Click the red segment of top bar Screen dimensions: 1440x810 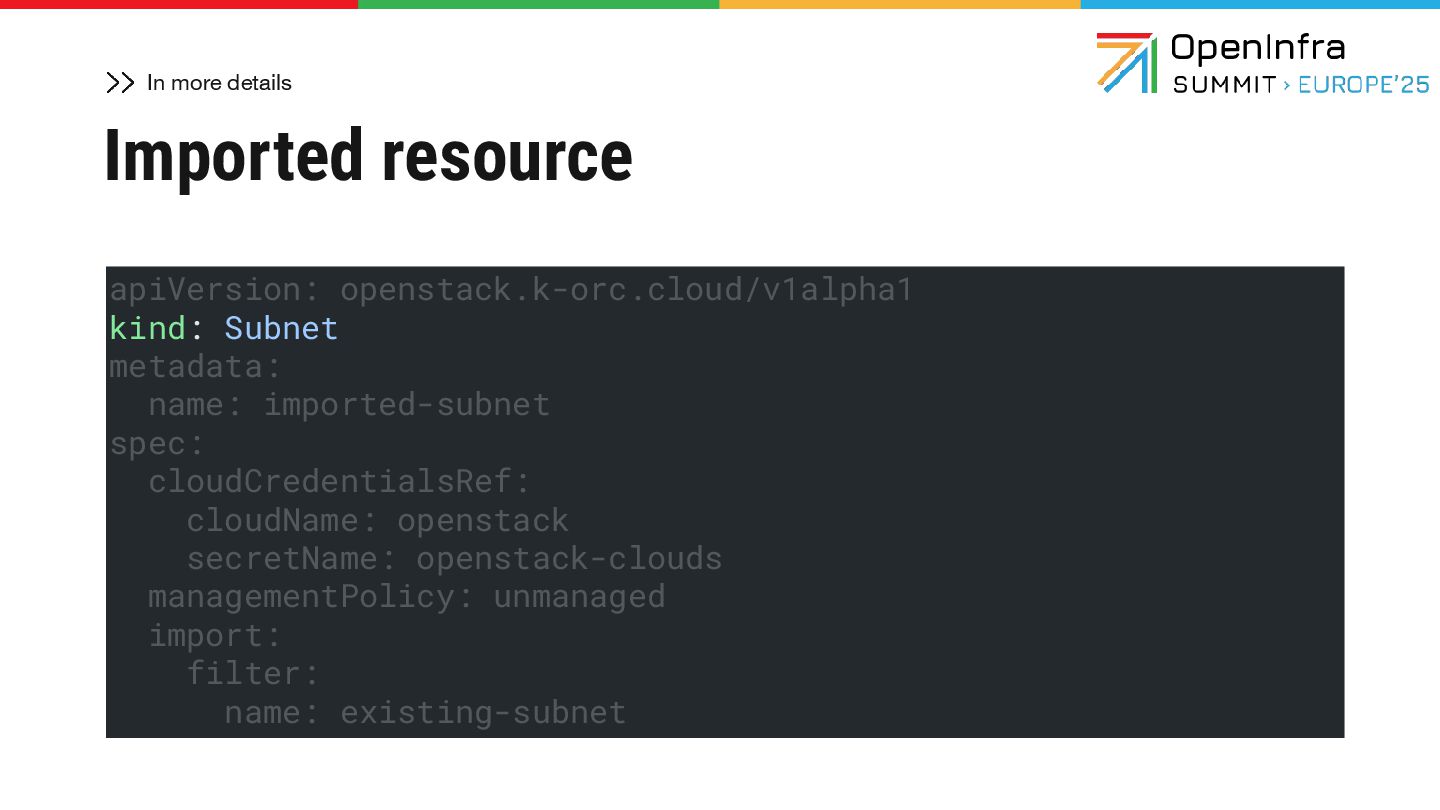179,4
